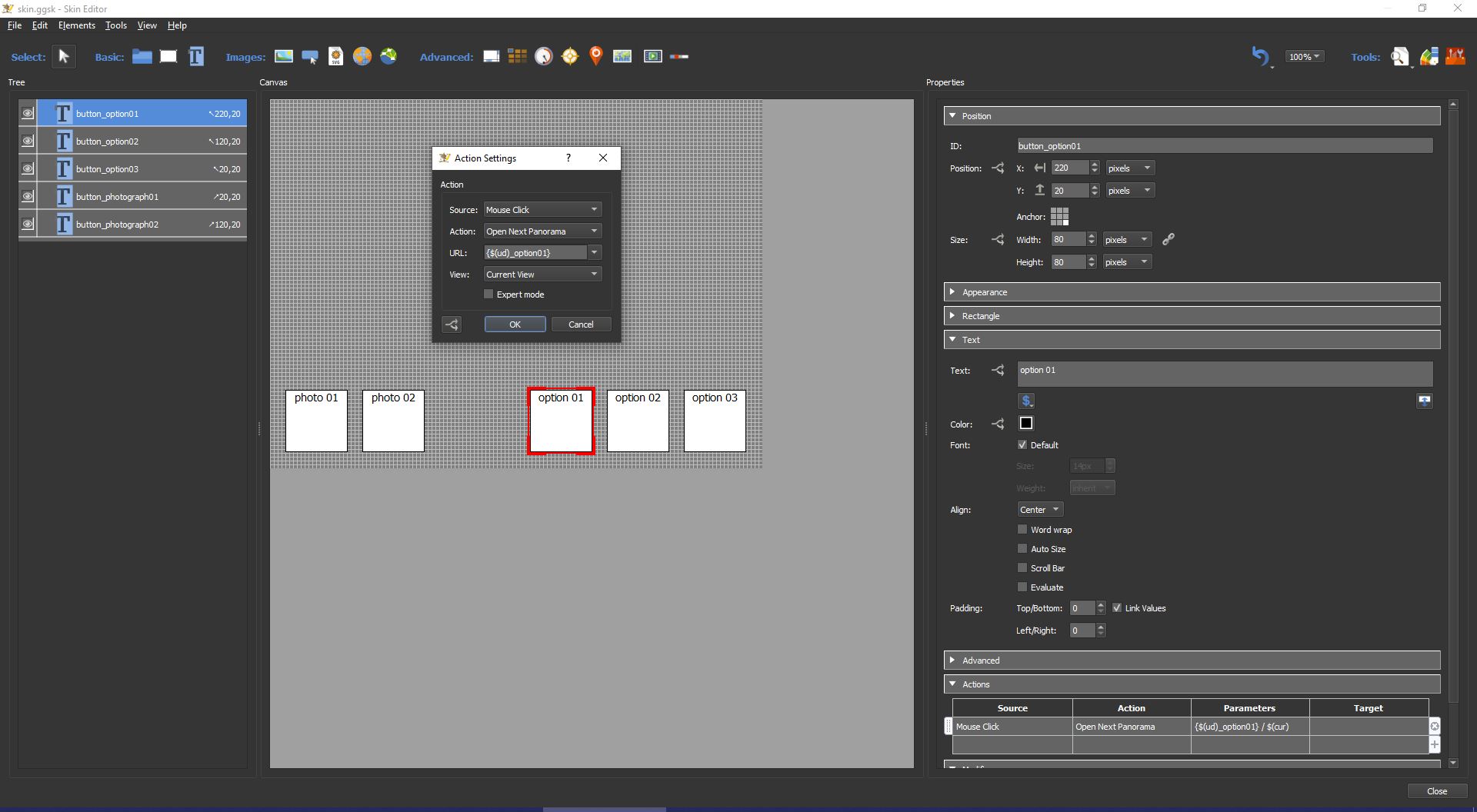
Task: Add an External Image globe element
Action: [x=362, y=56]
